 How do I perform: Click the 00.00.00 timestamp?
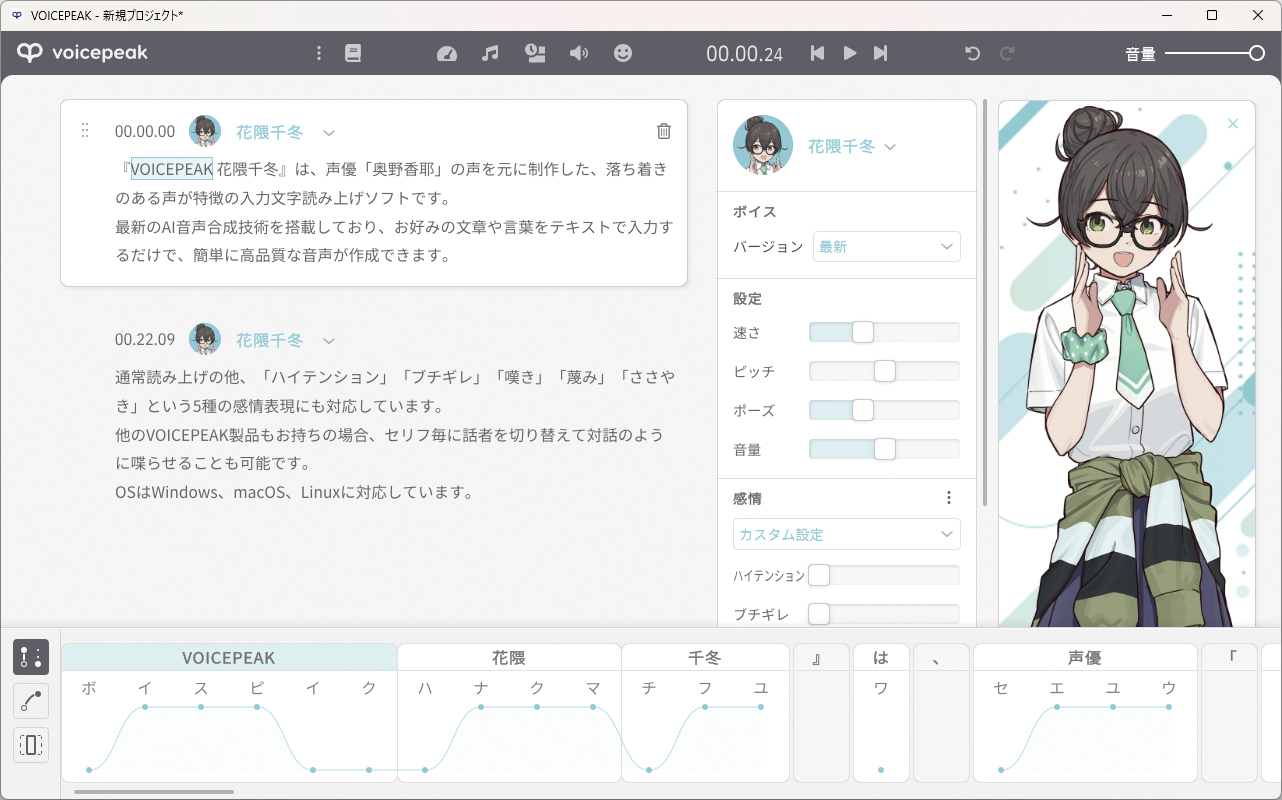click(x=145, y=131)
